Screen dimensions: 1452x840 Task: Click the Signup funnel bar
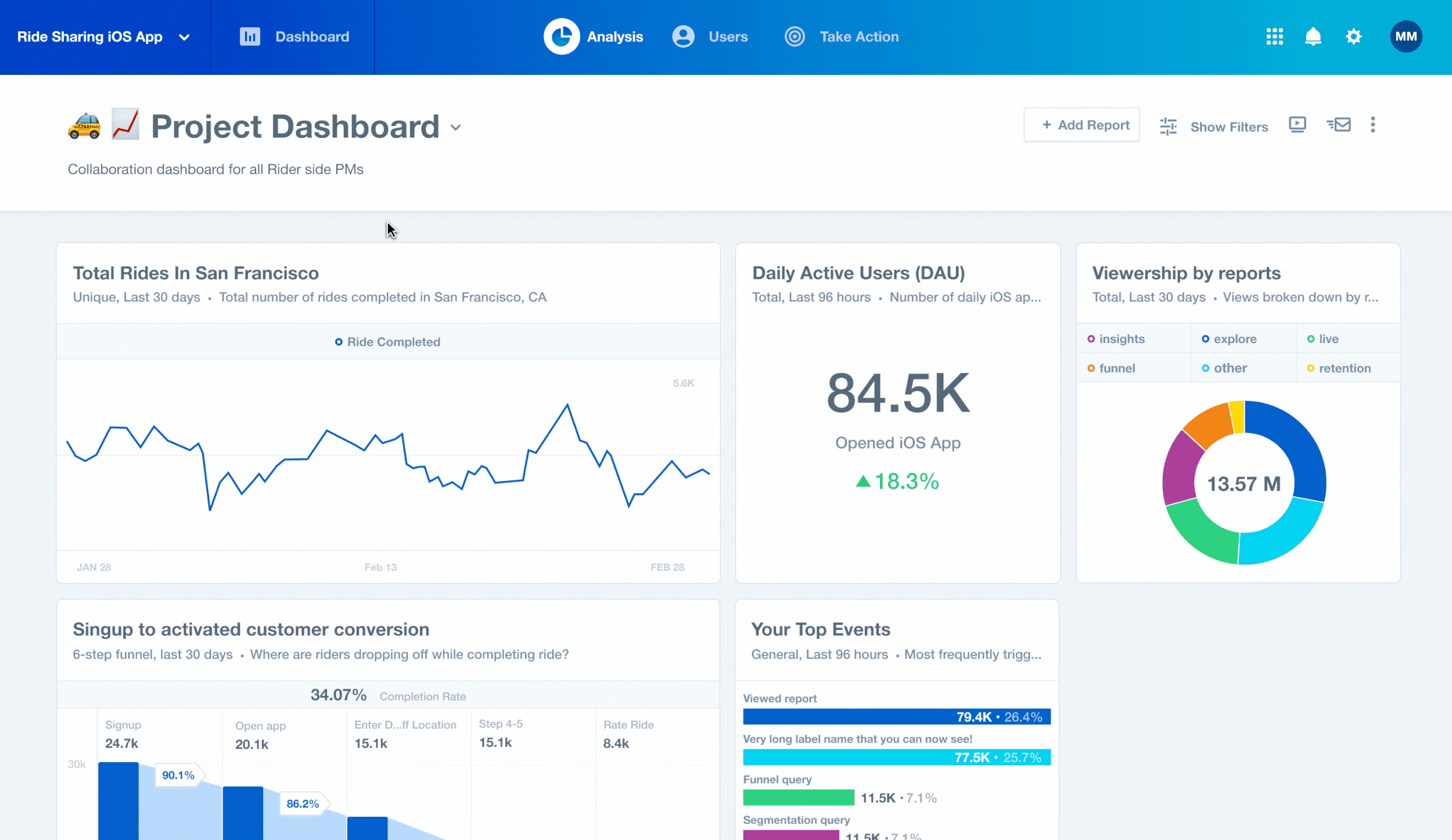click(x=118, y=801)
